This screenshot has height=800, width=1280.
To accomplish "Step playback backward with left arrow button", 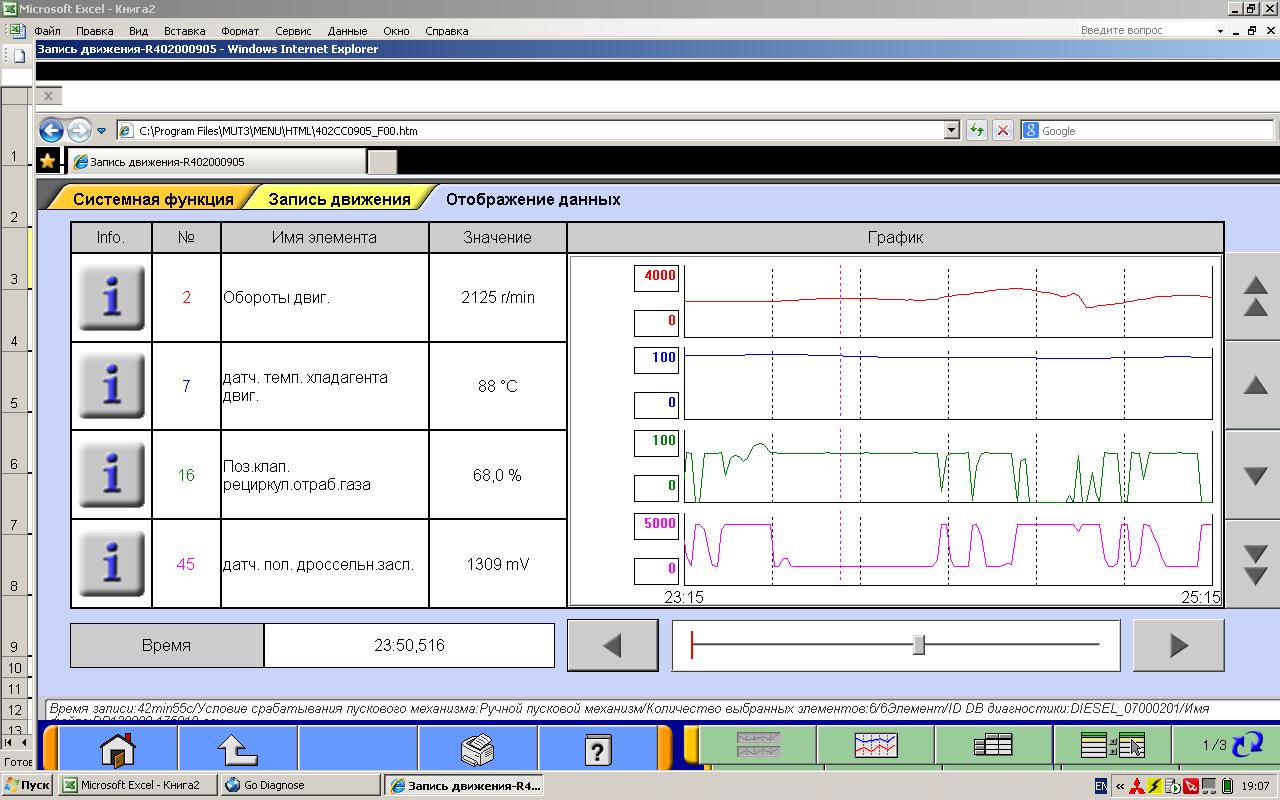I will click(x=612, y=645).
